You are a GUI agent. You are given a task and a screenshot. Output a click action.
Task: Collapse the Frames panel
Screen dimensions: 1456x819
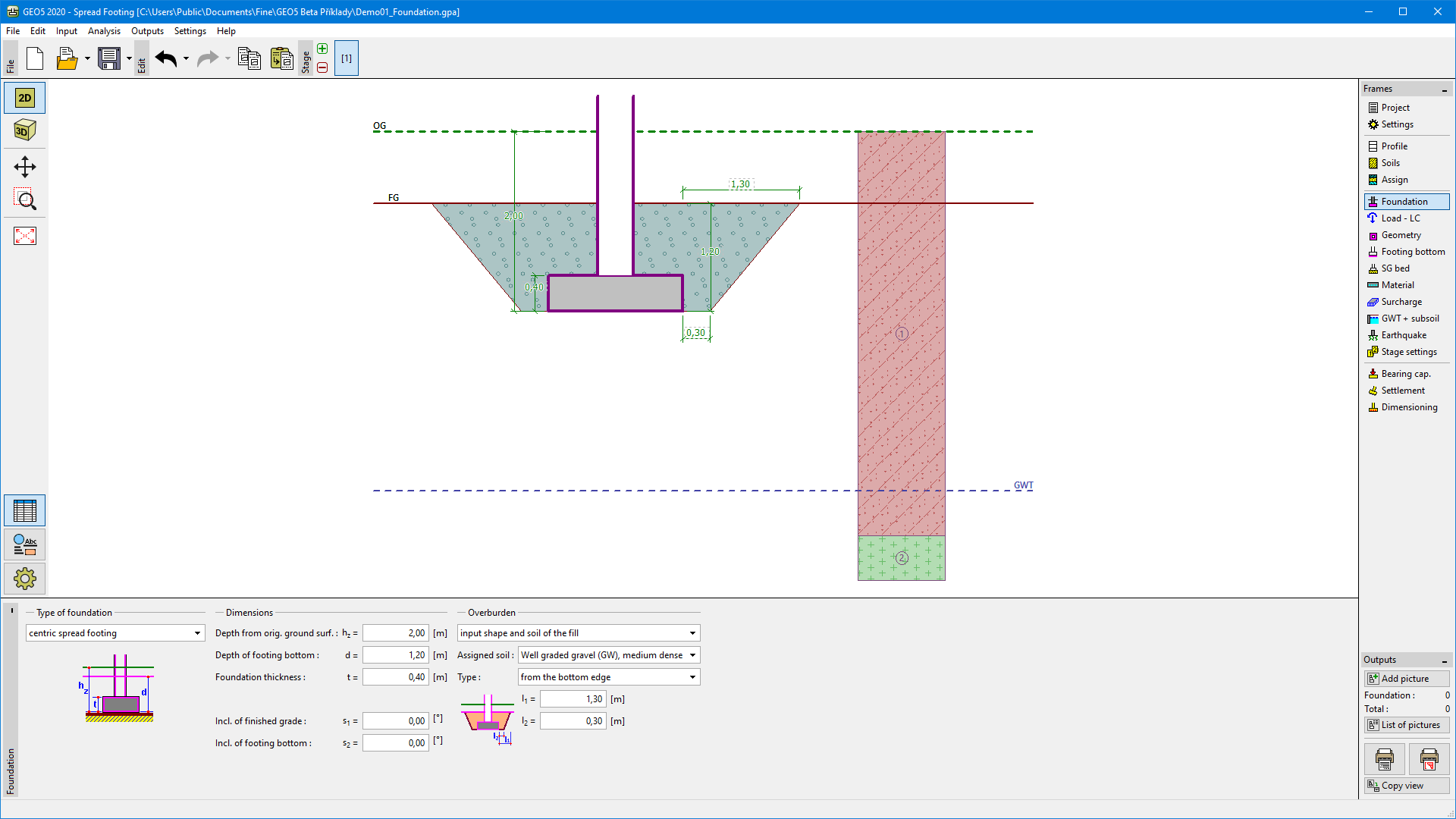pos(1444,89)
